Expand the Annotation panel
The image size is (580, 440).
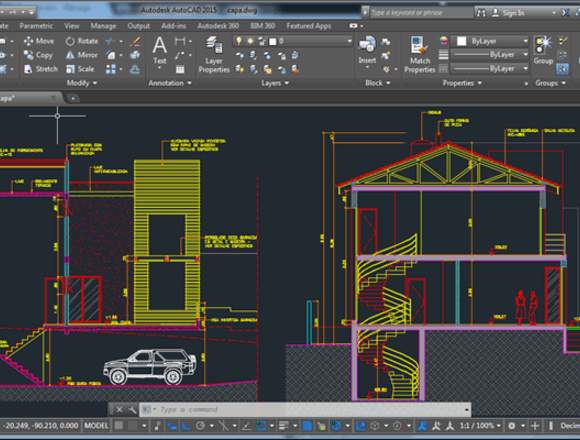pyautogui.click(x=170, y=83)
